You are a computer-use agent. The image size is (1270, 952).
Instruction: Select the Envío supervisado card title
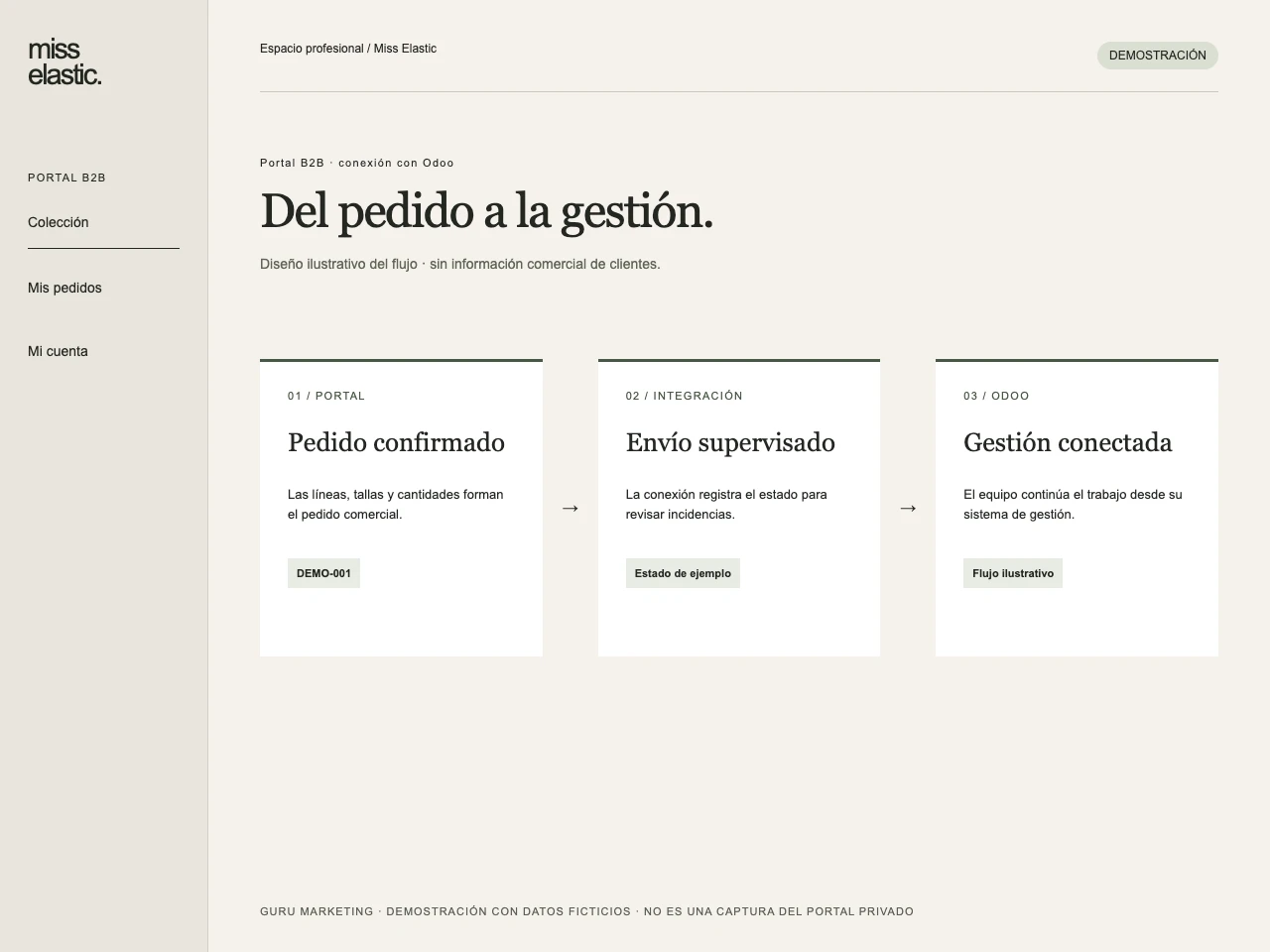[x=730, y=442]
